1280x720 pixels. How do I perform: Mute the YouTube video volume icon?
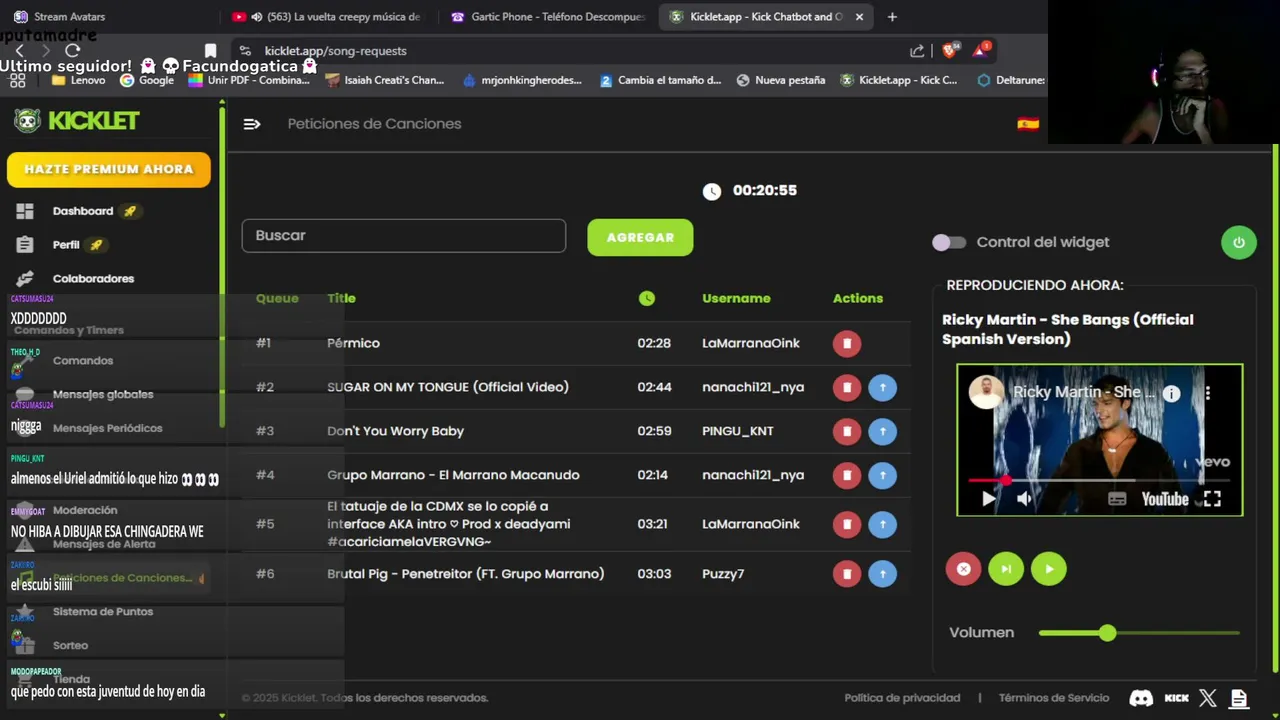pyautogui.click(x=1024, y=499)
